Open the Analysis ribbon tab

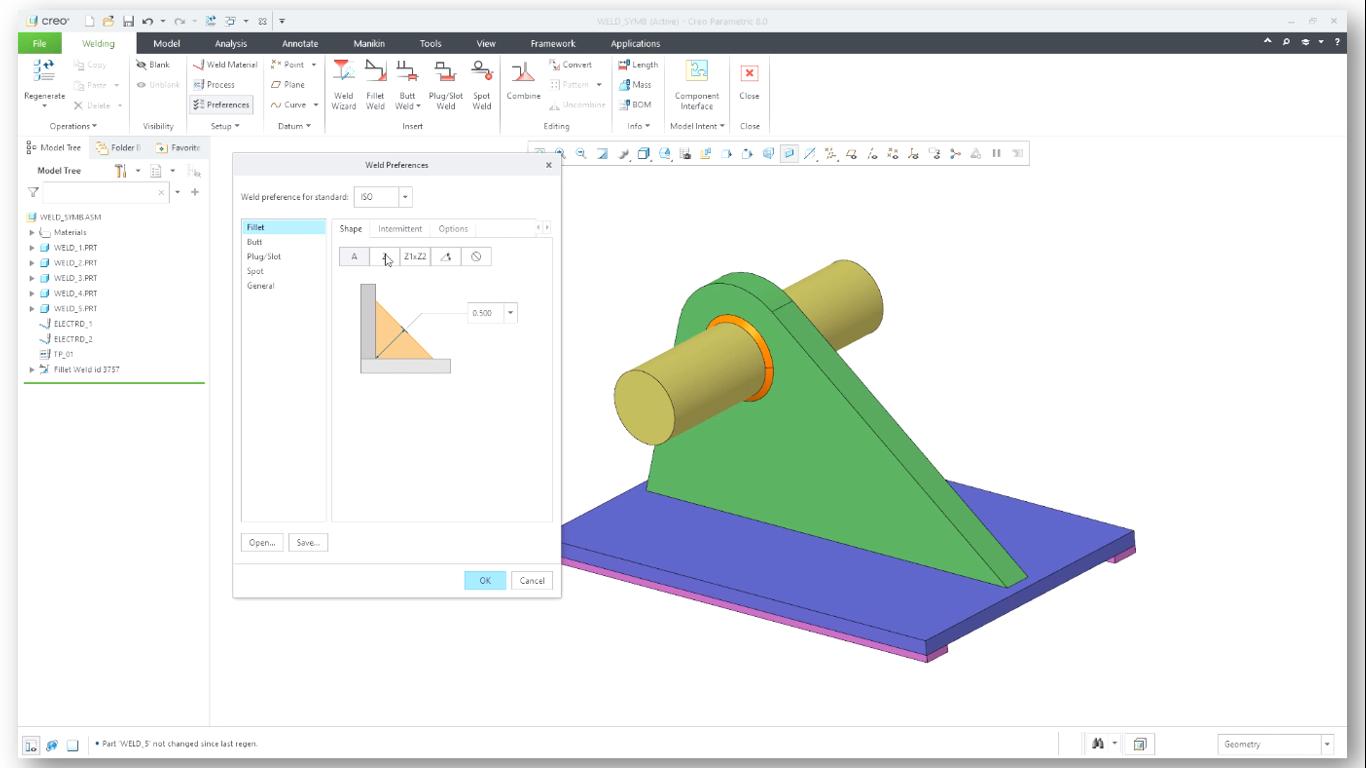tap(230, 43)
